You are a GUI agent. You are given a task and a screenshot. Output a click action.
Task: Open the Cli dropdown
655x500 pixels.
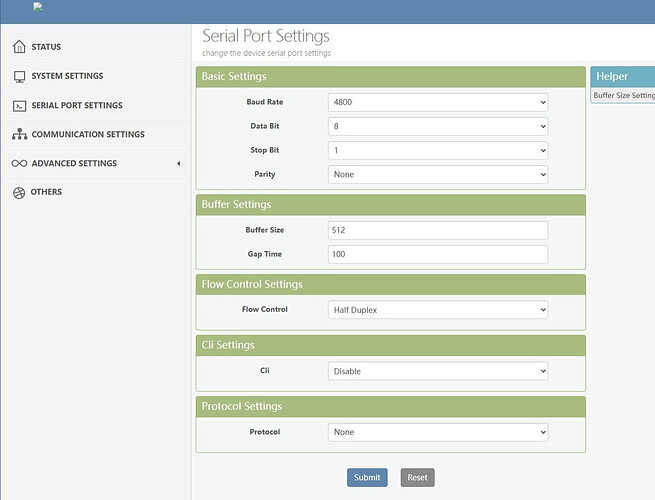coord(437,371)
